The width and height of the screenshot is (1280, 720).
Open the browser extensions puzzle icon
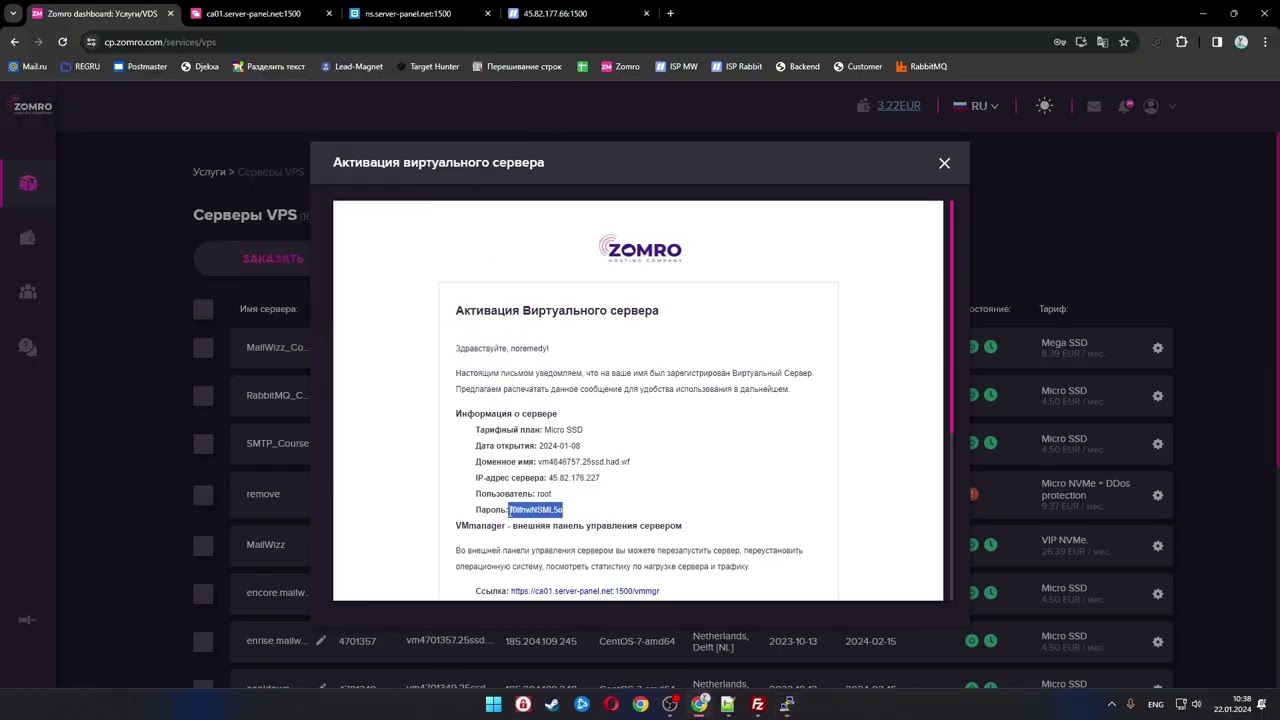click(1182, 42)
